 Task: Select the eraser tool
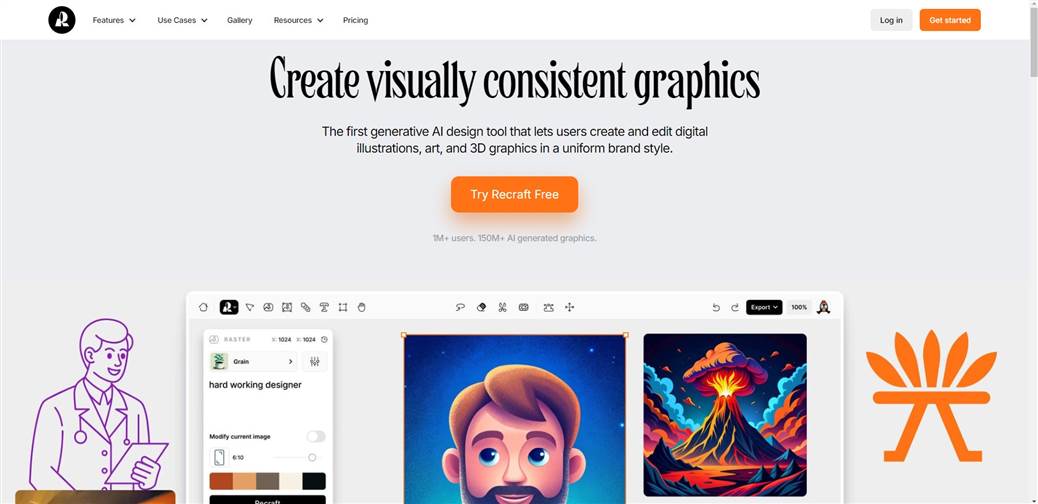click(x=481, y=307)
